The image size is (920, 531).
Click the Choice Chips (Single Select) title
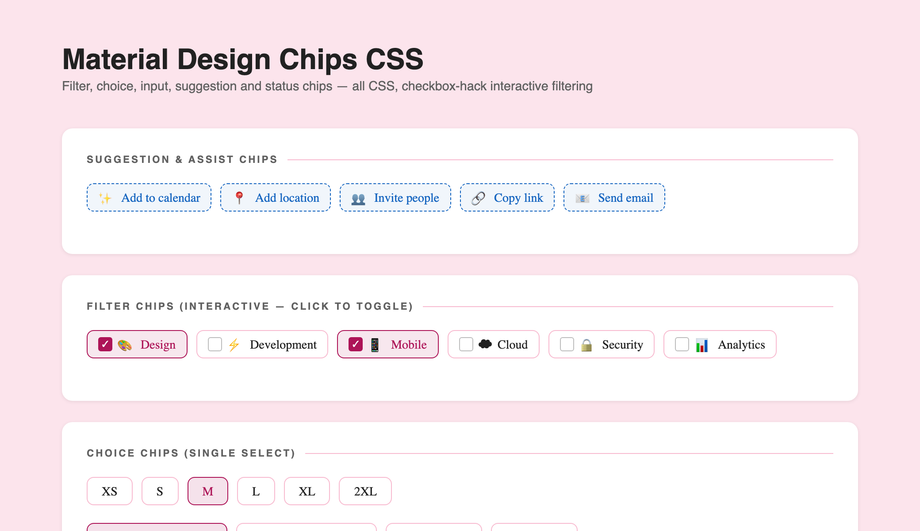(191, 453)
